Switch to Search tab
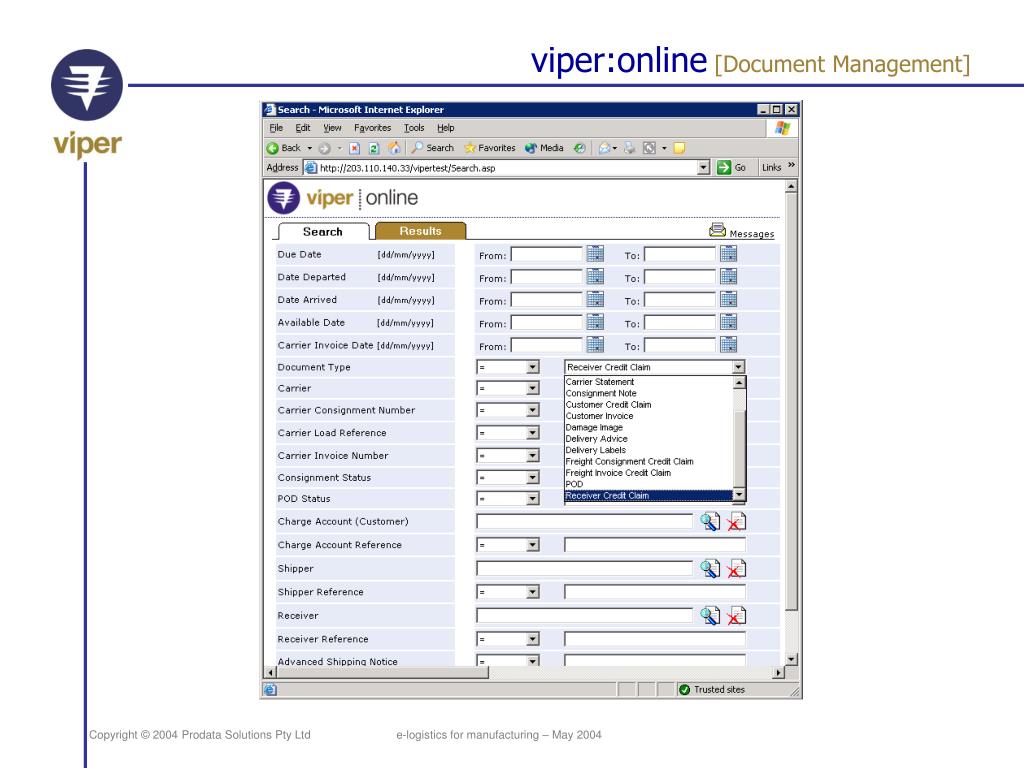The width and height of the screenshot is (1024, 768). [x=323, y=232]
